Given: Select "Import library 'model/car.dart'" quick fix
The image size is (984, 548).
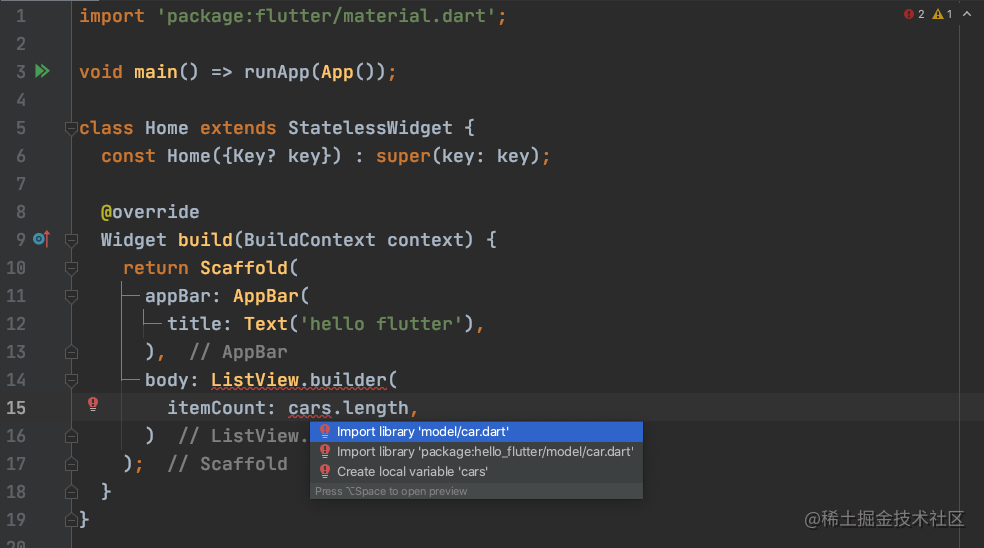Looking at the screenshot, I should 423,431.
